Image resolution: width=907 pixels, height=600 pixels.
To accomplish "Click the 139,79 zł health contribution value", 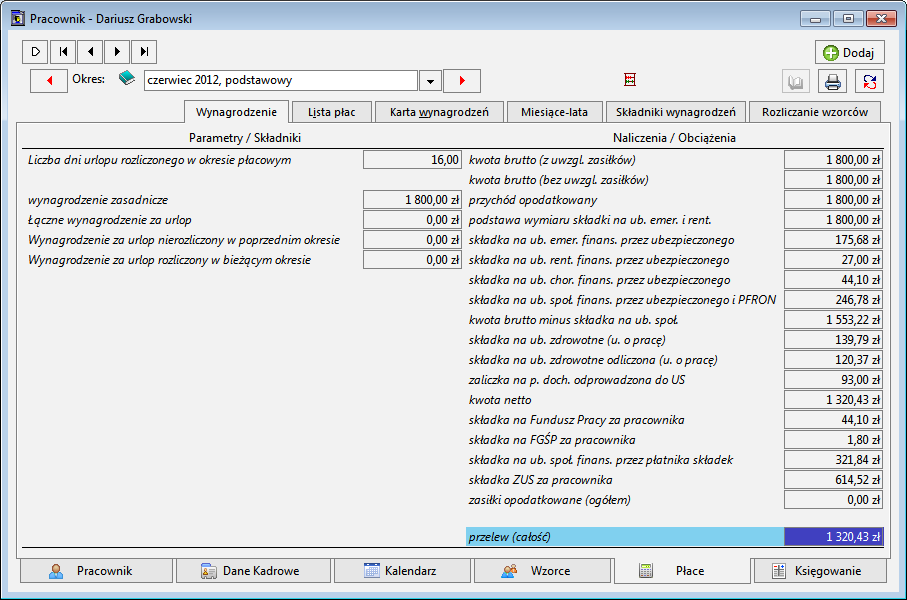I will pyautogui.click(x=834, y=340).
